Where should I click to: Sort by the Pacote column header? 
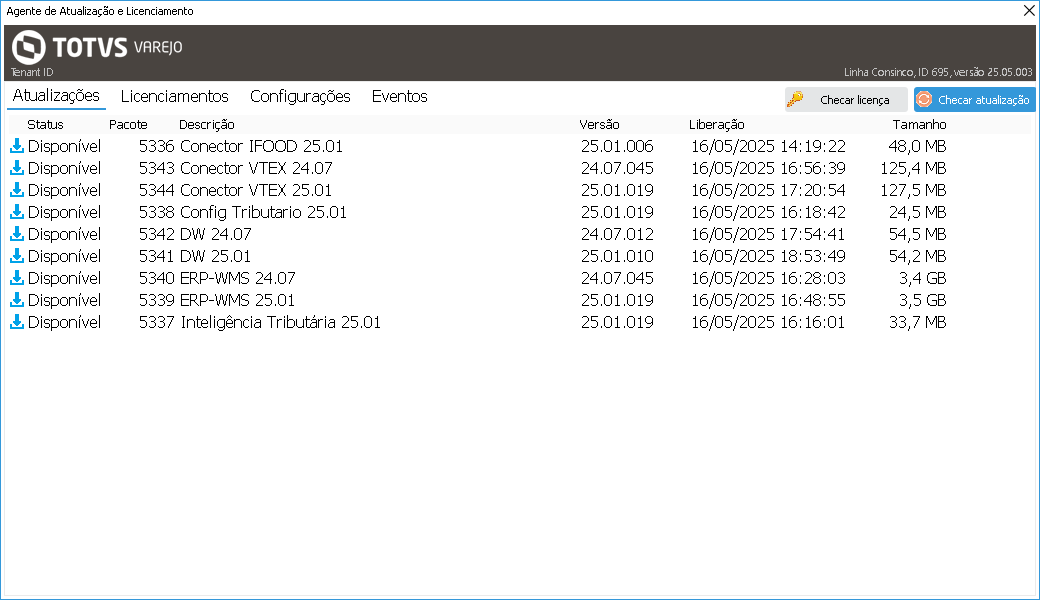tap(128, 125)
